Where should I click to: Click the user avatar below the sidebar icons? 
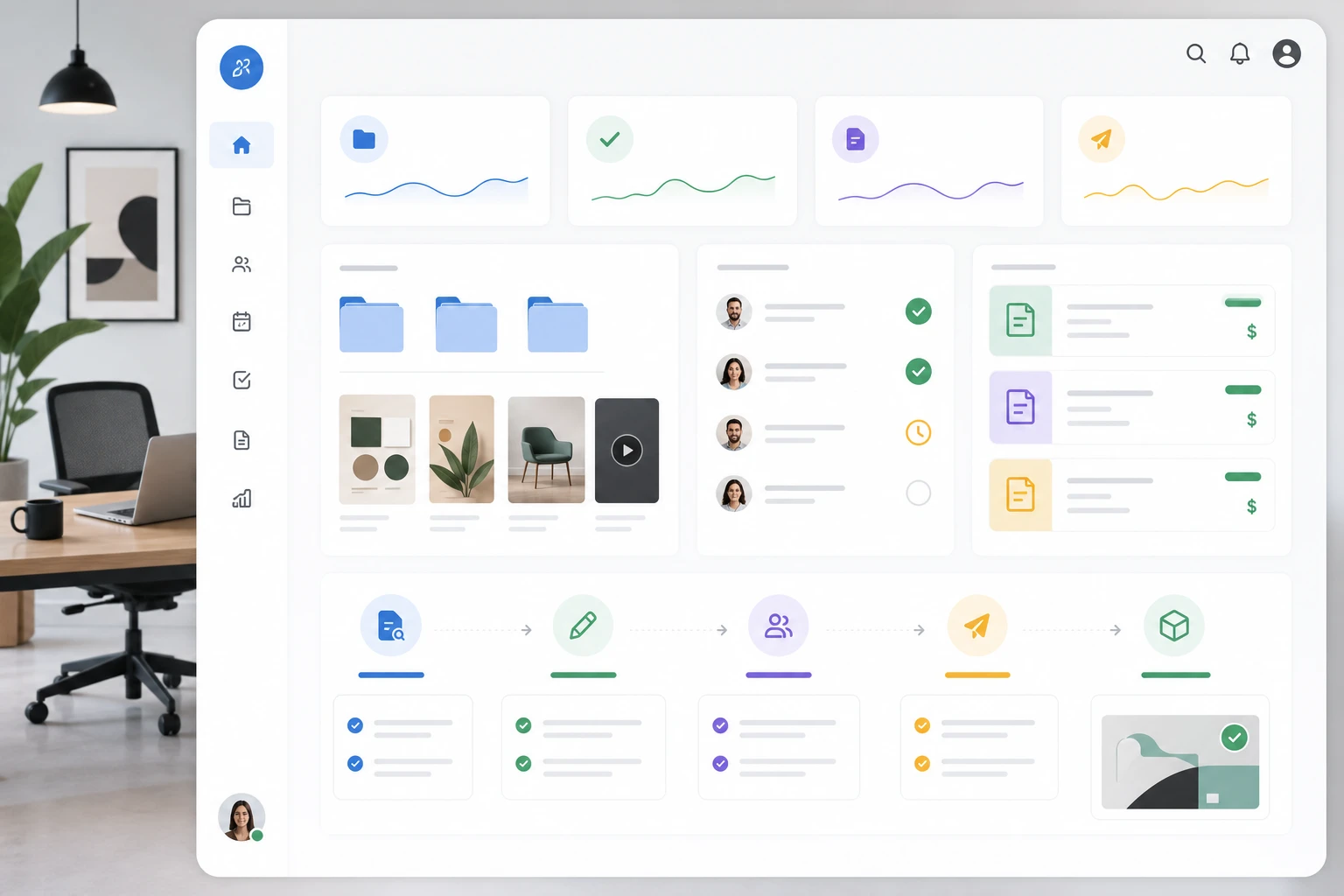[241, 817]
